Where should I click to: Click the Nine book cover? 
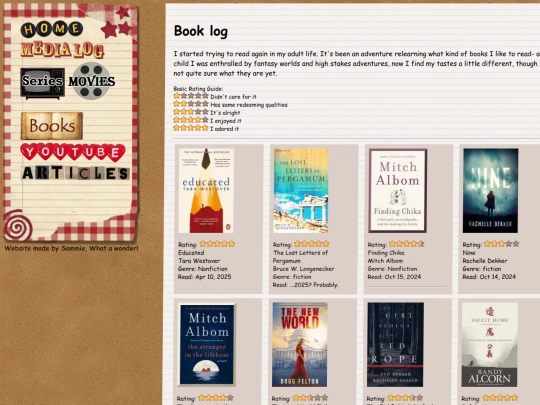coord(490,190)
